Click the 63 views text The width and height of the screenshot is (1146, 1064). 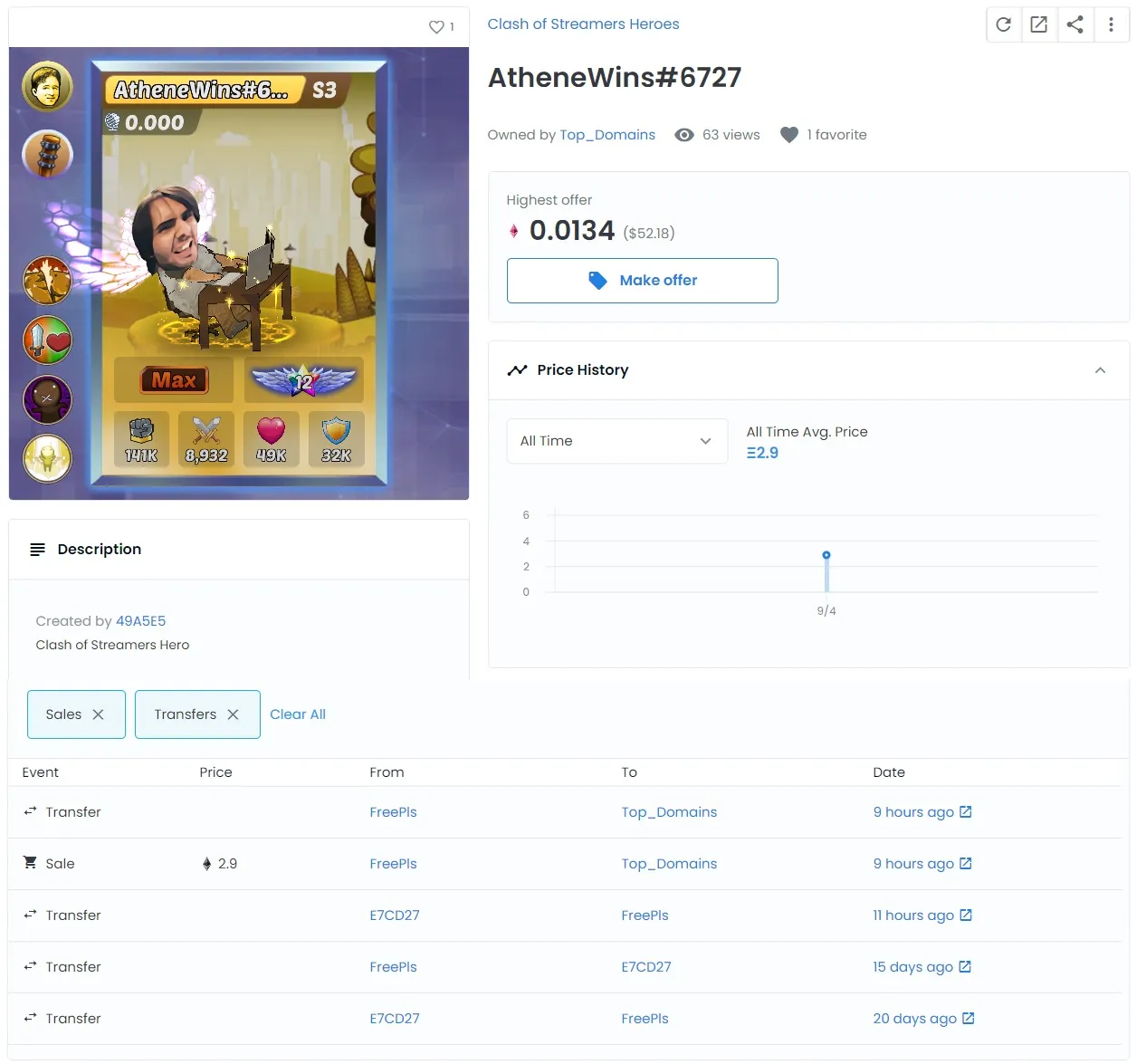point(731,135)
